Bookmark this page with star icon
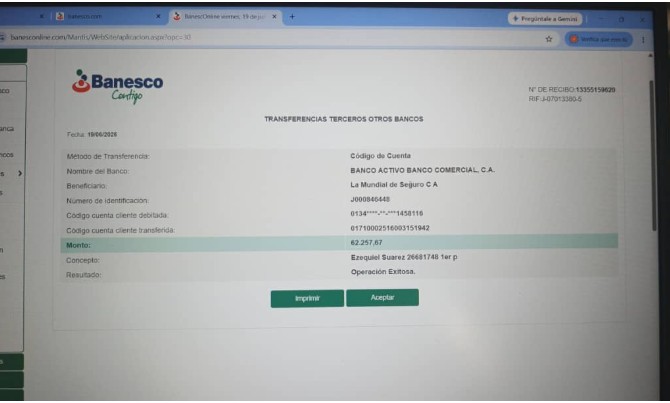The width and height of the screenshot is (670, 403). coord(549,39)
